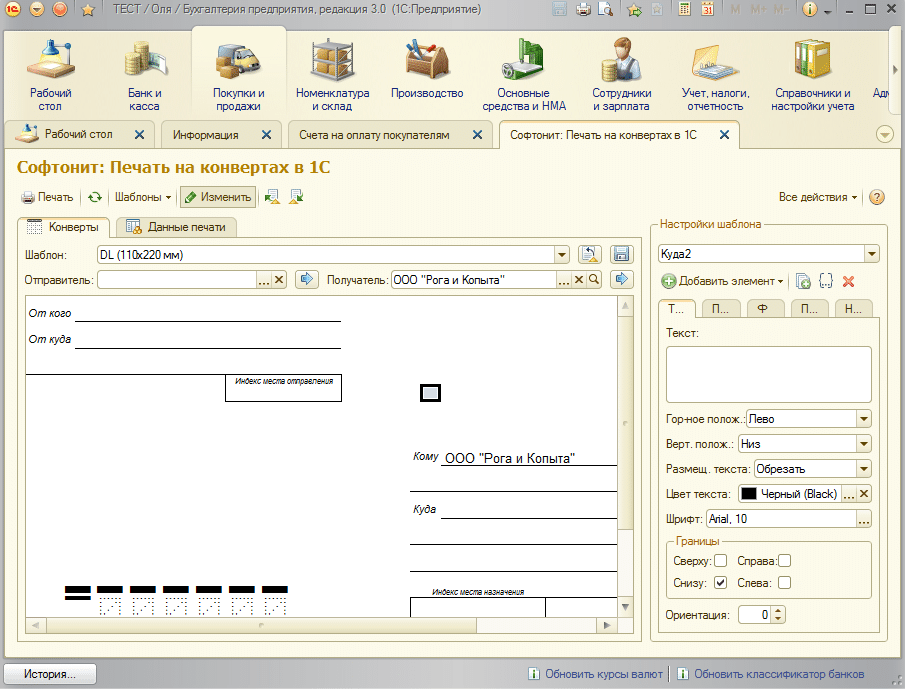The image size is (905, 689).
Task: Click the Обновить курсы валют link
Action: click(595, 674)
